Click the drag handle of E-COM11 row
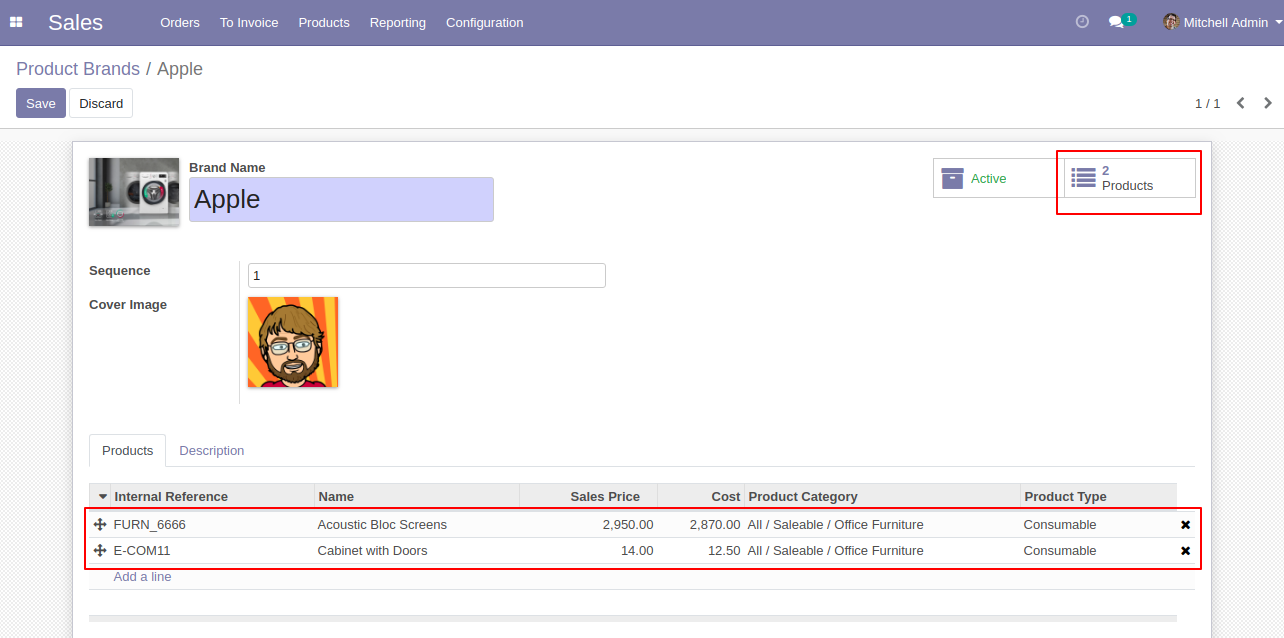The width and height of the screenshot is (1284, 638). [x=100, y=550]
